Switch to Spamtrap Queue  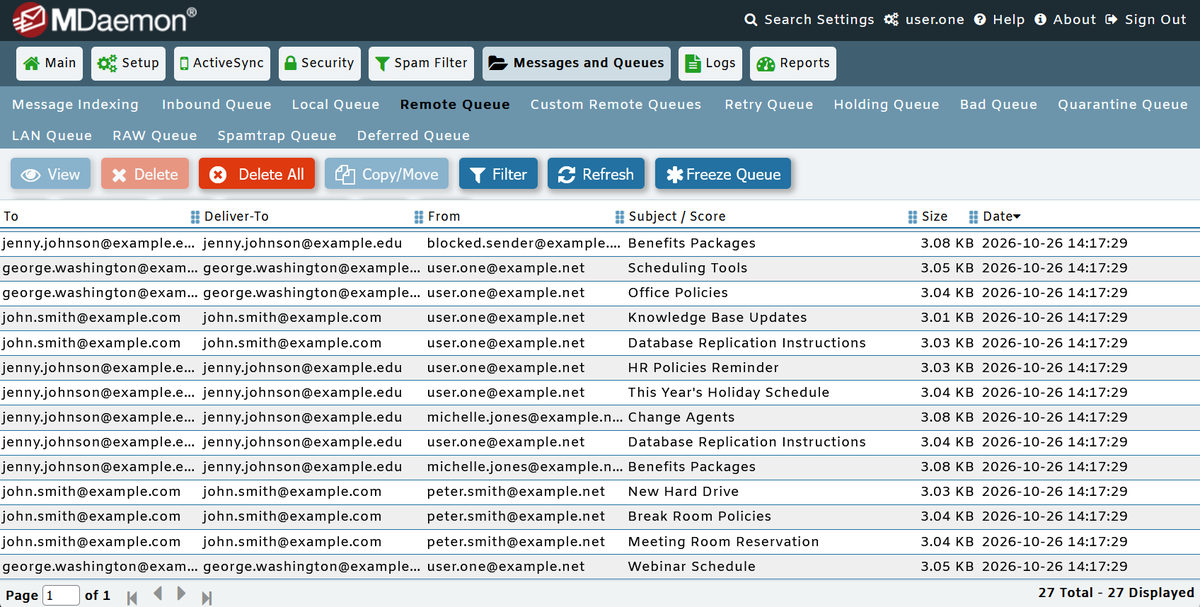277,135
